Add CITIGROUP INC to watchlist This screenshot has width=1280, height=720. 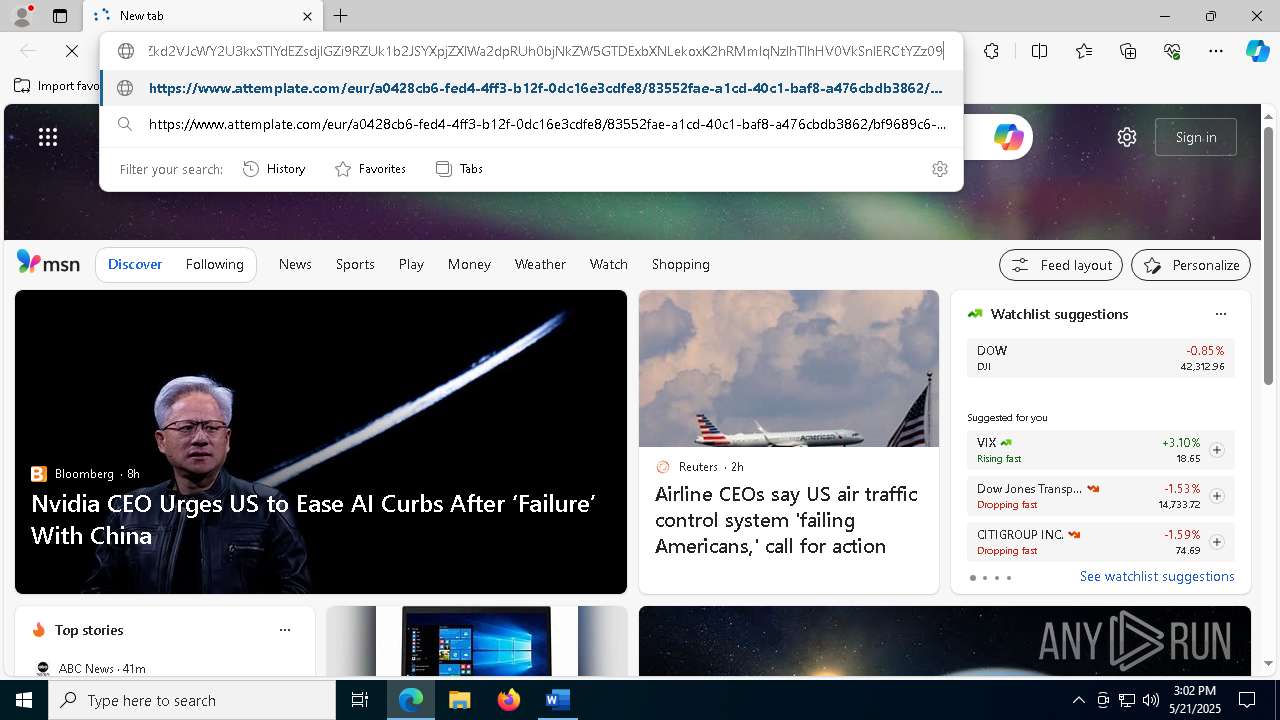point(1216,542)
